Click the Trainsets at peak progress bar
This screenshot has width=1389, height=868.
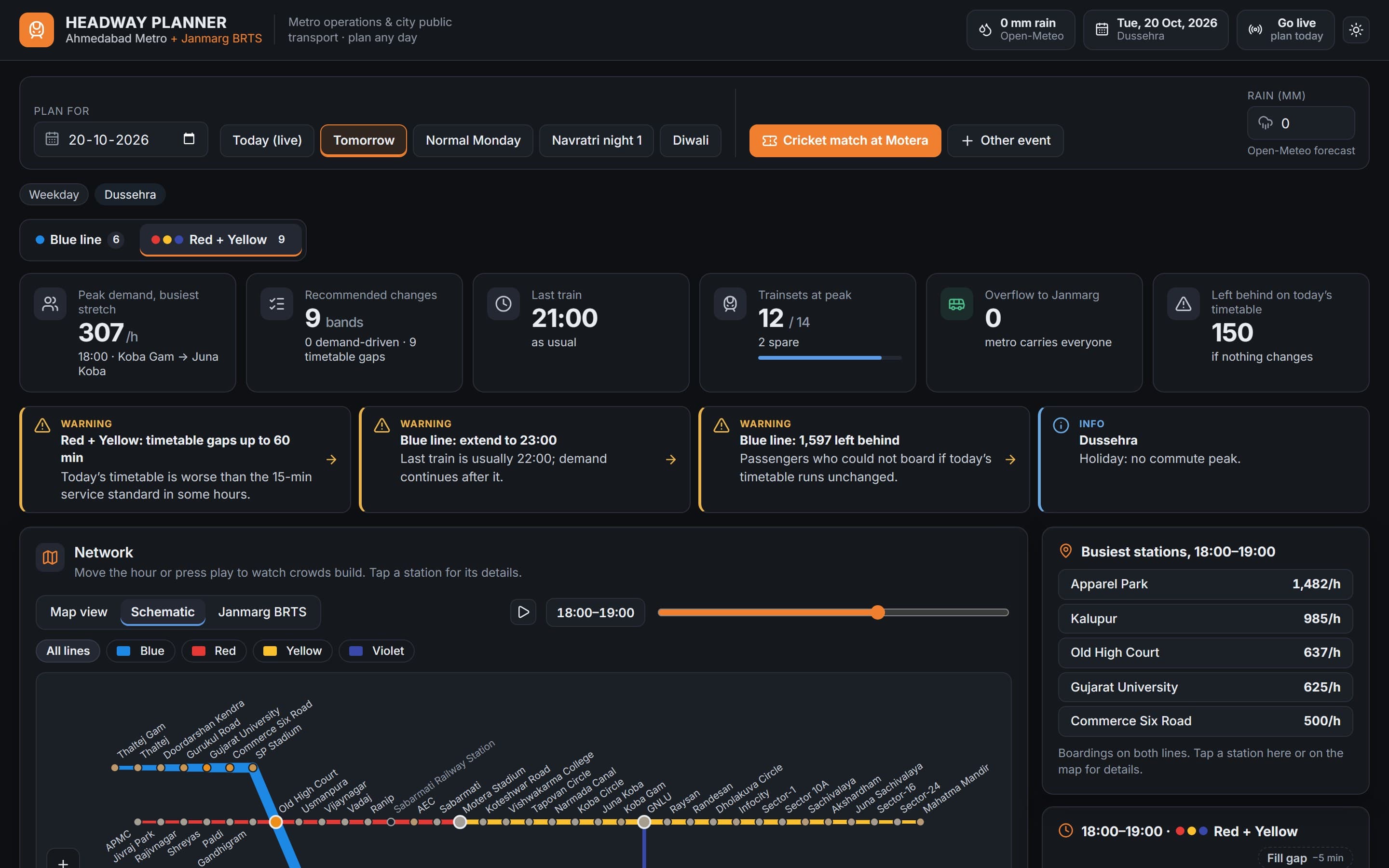(x=830, y=358)
